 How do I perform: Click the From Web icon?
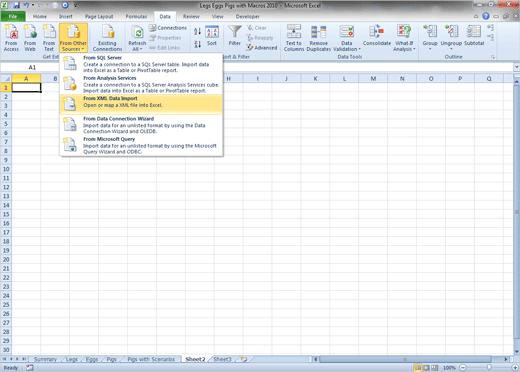point(30,38)
